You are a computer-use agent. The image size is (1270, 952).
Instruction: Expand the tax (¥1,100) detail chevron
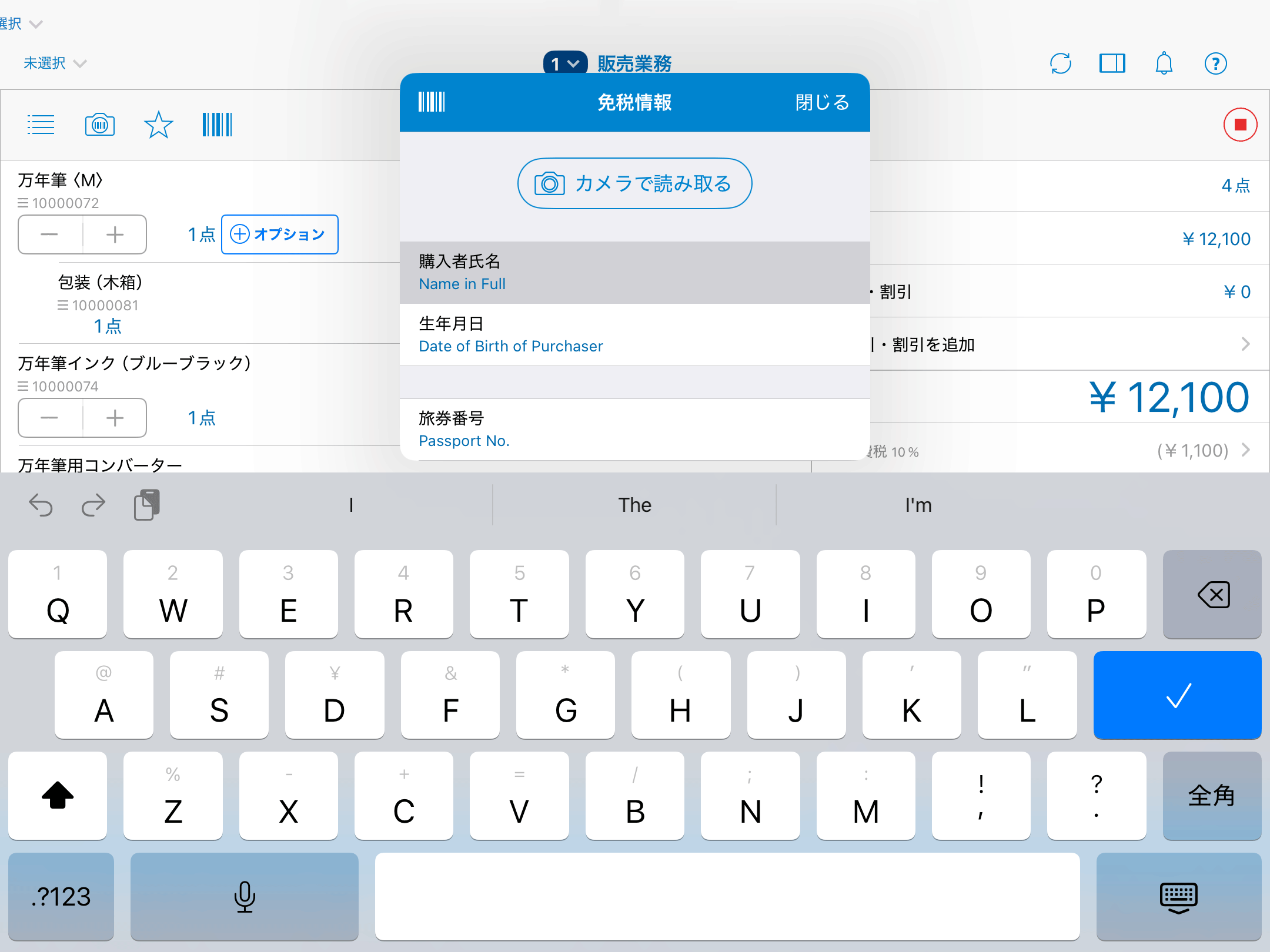tap(1245, 450)
